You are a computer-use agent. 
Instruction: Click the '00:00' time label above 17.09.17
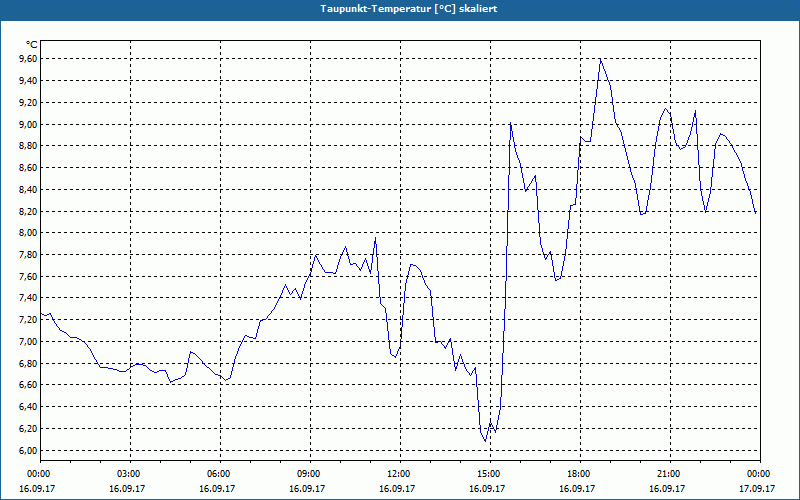760,474
